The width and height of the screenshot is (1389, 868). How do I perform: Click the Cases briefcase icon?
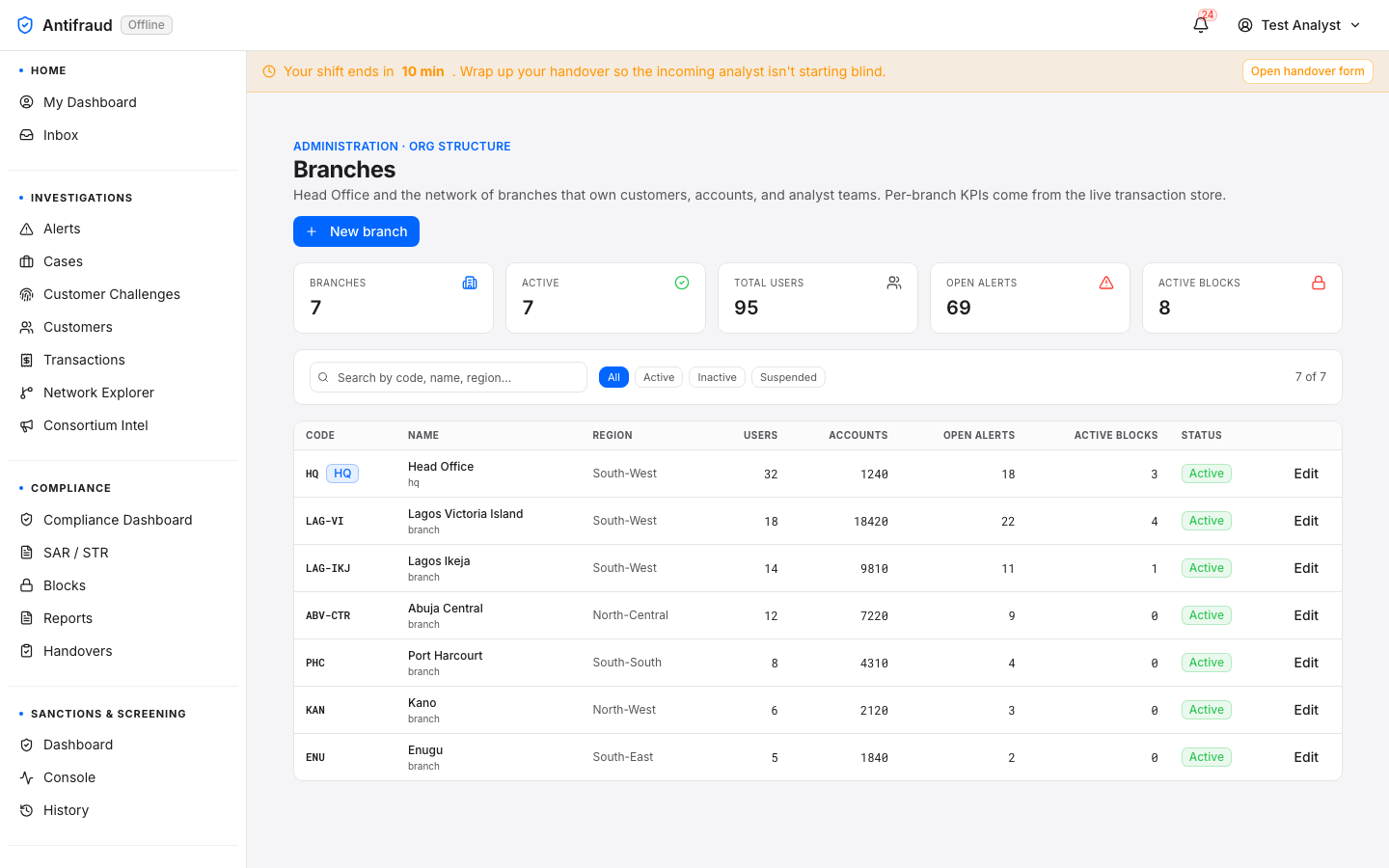pos(27,261)
